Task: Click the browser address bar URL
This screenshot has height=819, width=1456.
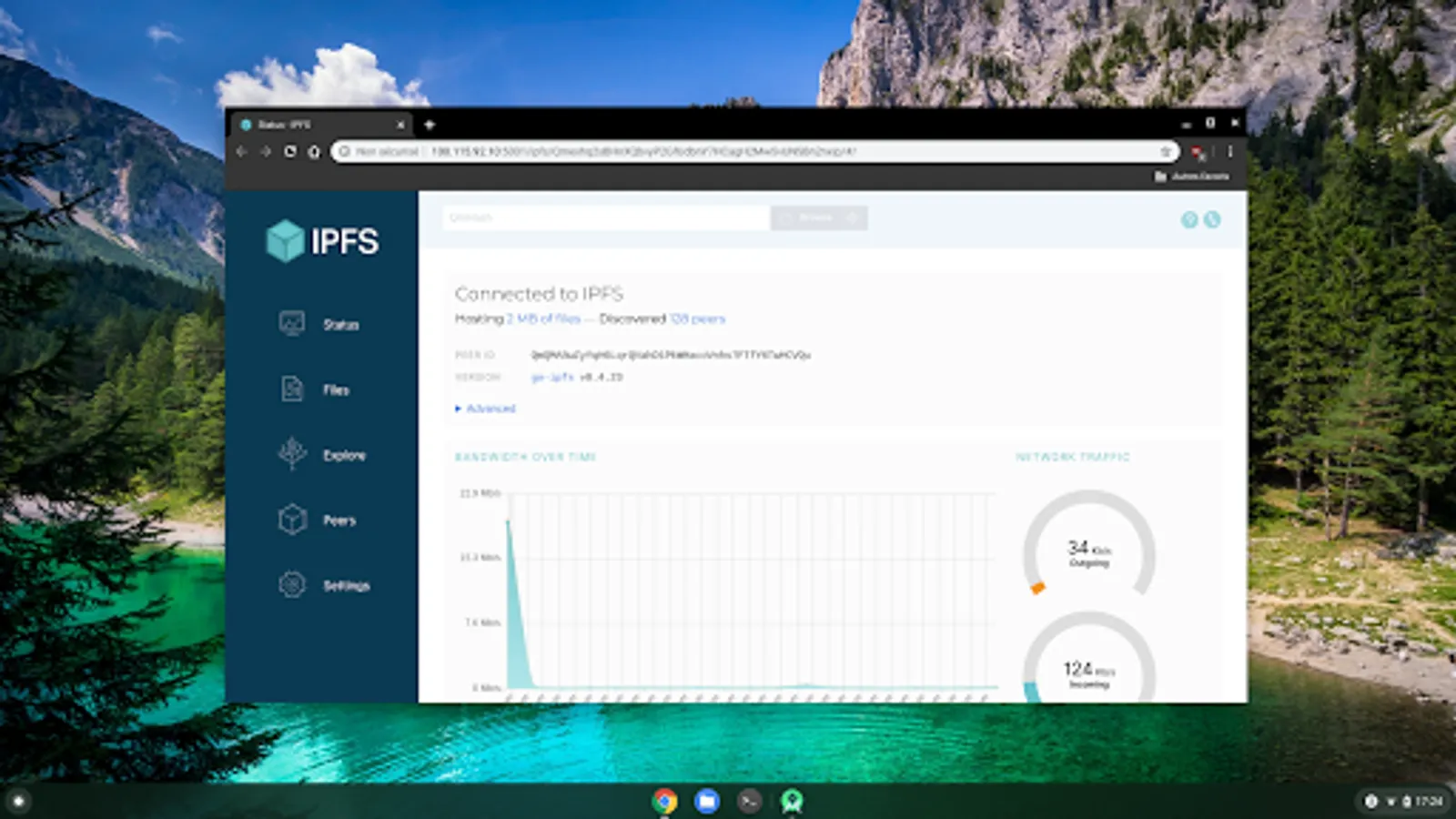Action: point(643,151)
